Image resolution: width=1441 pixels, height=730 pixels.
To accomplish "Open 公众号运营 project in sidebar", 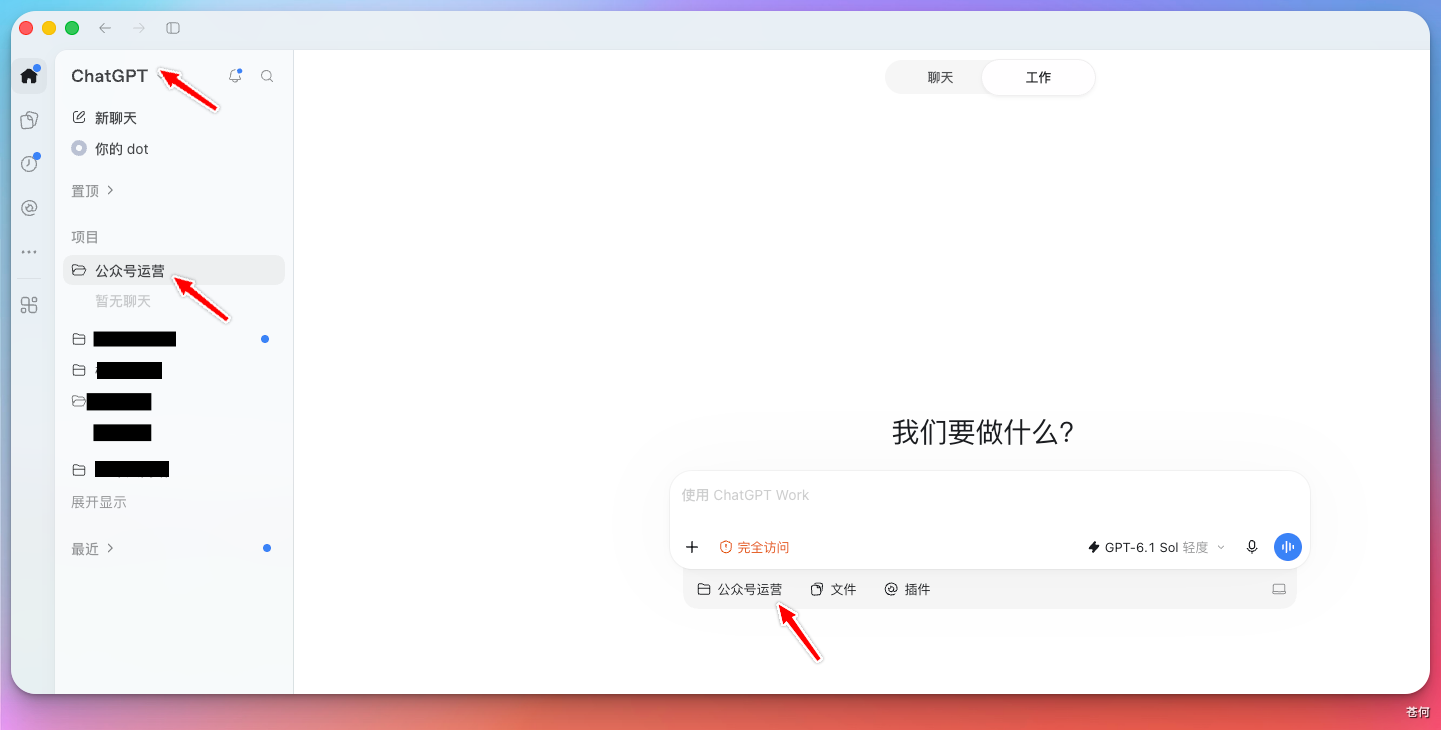I will (174, 270).
